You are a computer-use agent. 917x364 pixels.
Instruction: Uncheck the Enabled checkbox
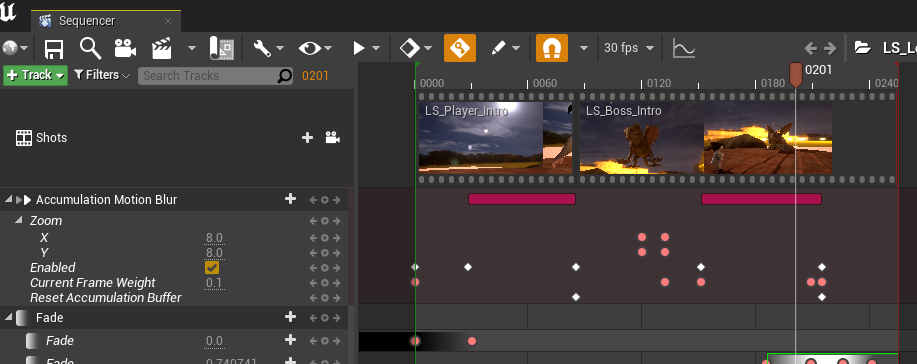tap(212, 267)
